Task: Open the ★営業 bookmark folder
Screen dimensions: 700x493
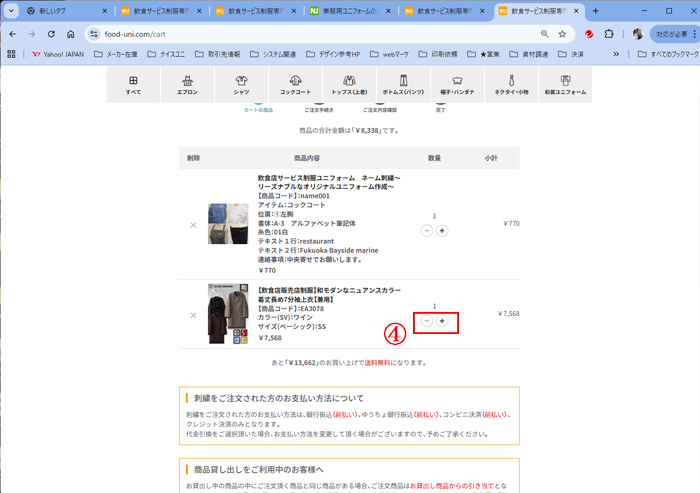Action: [x=483, y=54]
